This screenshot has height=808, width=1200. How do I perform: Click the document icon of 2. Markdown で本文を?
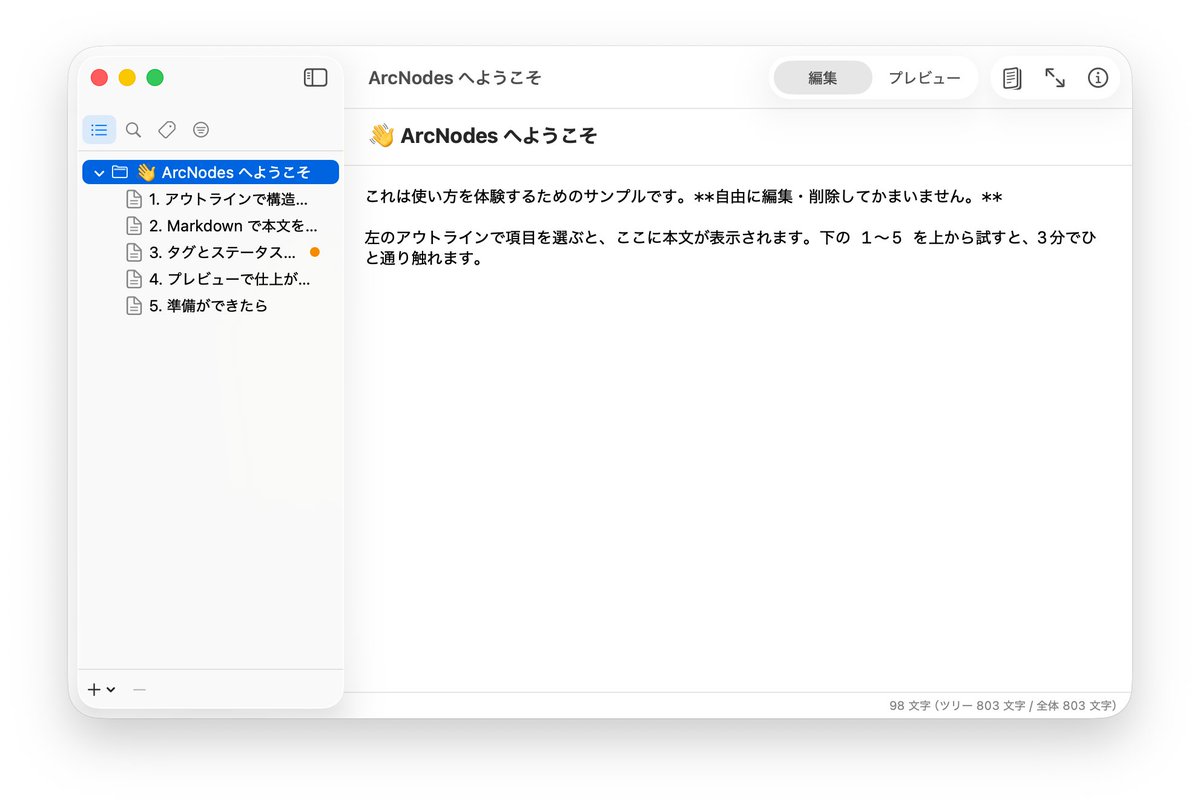133,226
